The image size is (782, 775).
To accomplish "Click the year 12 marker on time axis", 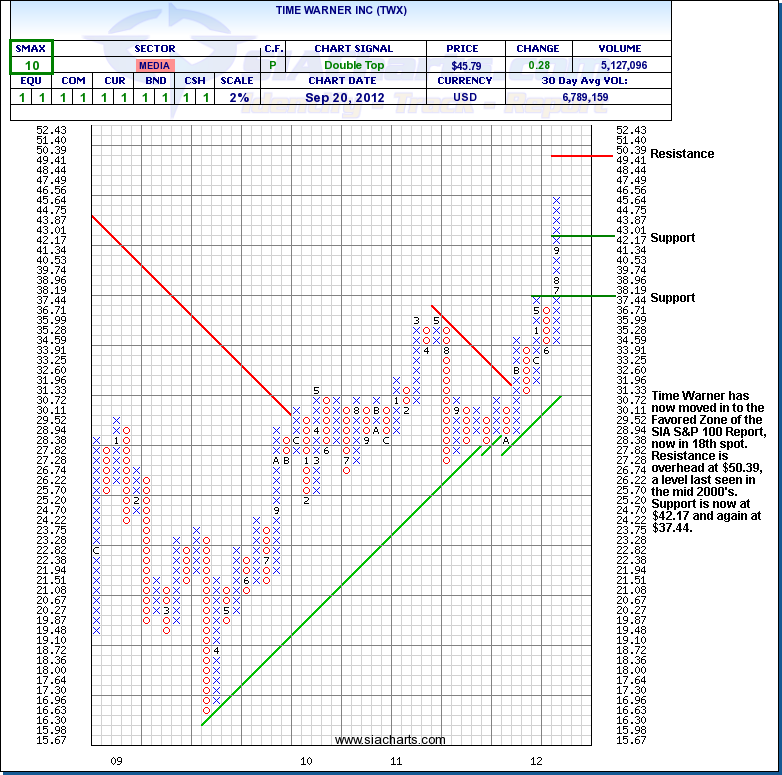I will coord(536,762).
